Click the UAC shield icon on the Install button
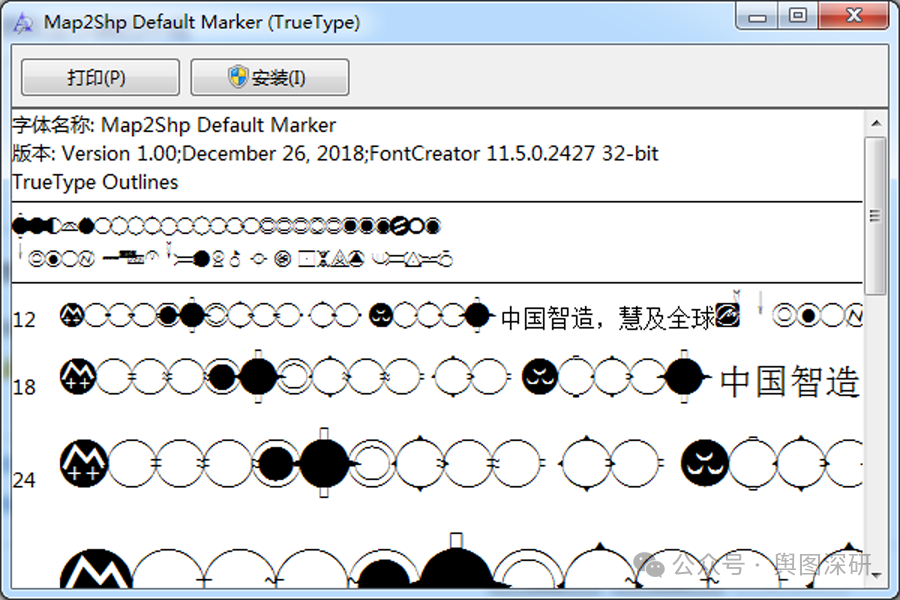 pos(238,77)
